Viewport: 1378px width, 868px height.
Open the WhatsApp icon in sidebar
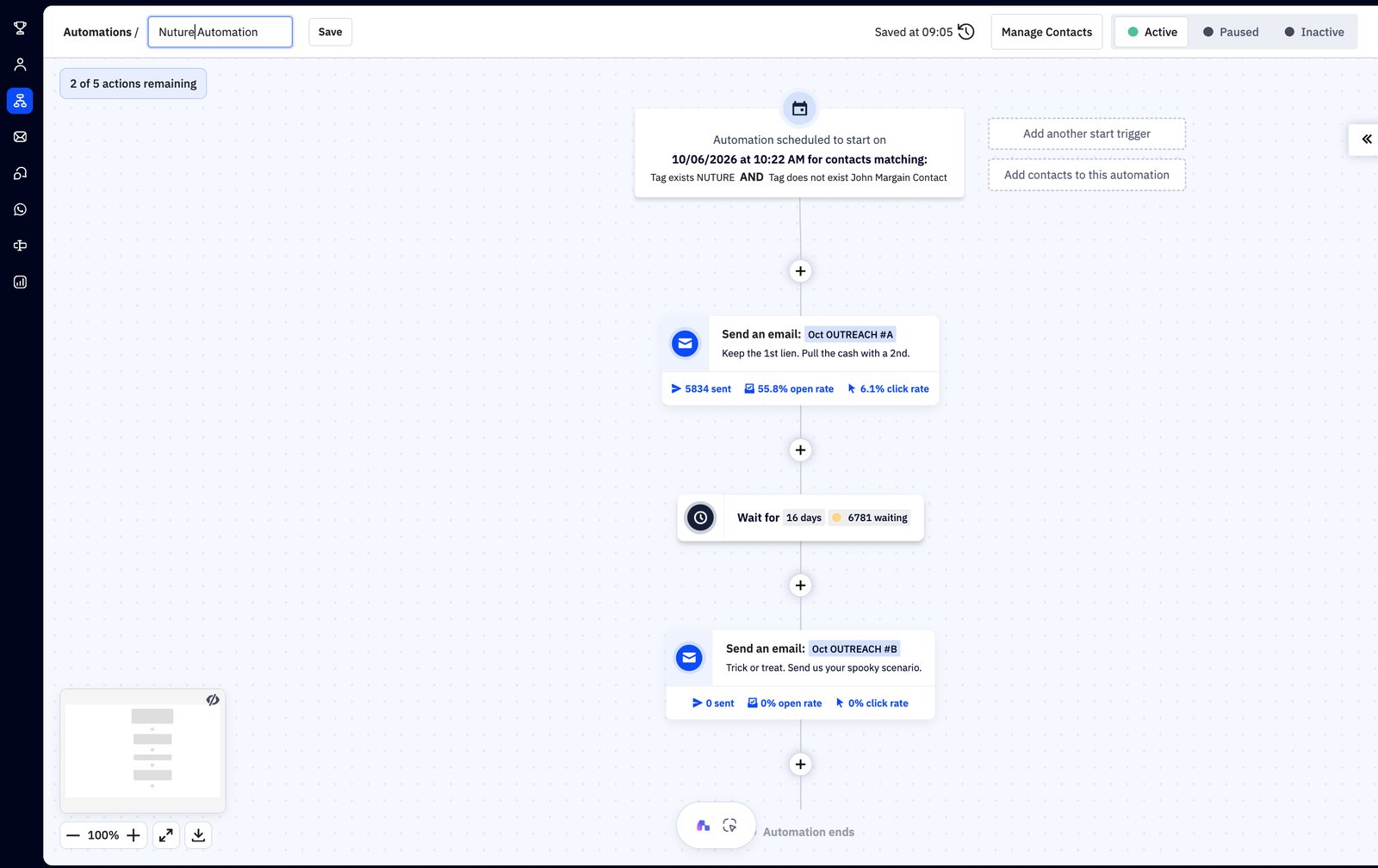click(20, 209)
